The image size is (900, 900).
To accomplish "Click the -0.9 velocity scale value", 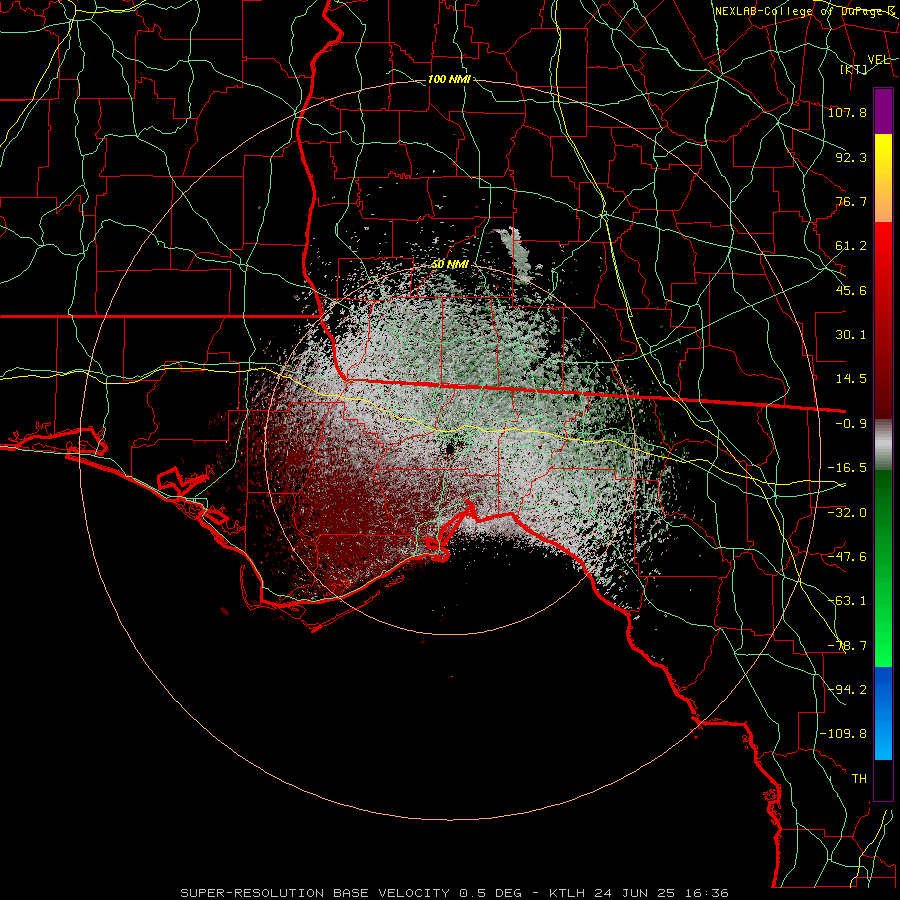I will tap(851, 424).
